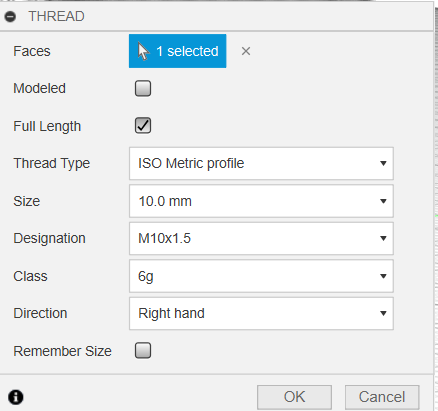Click the THREAD title header text
Viewport: 438px width, 411px height.
[56, 16]
